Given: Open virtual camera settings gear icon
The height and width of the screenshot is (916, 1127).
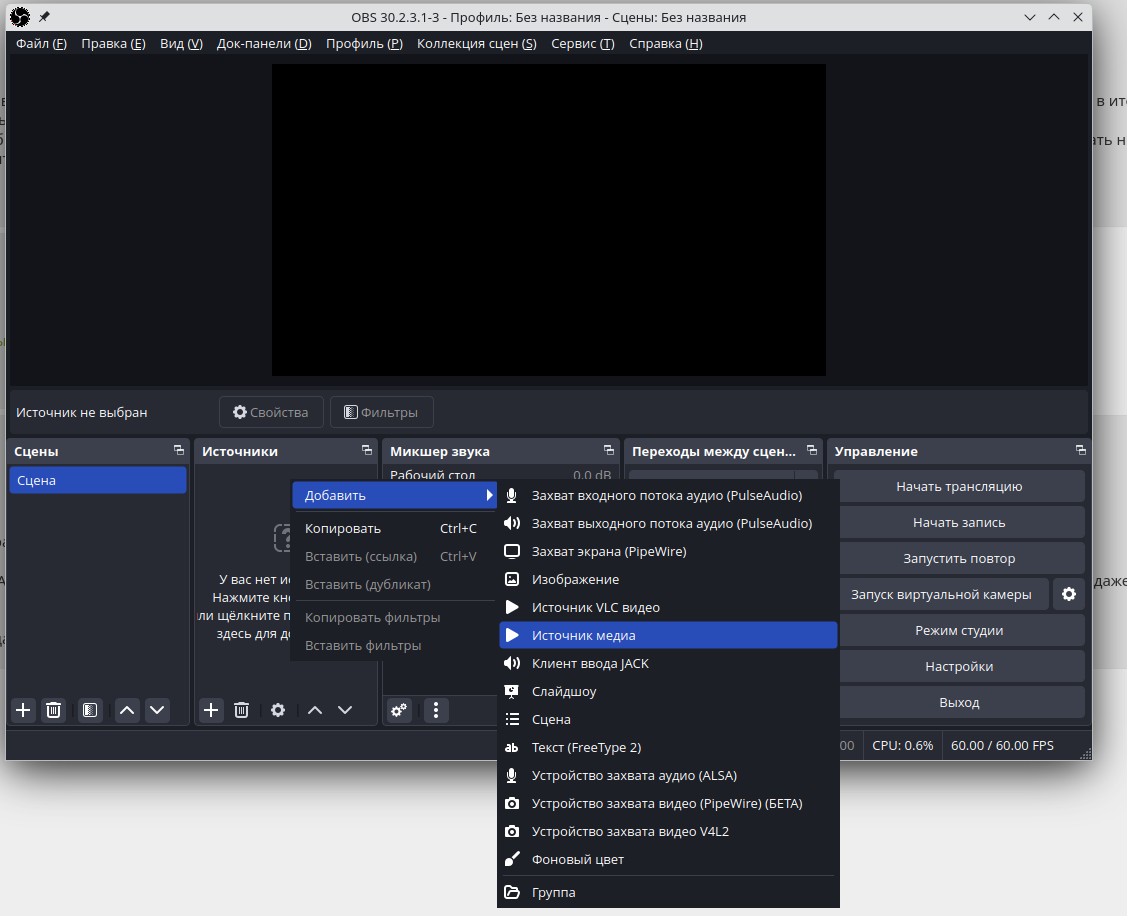Looking at the screenshot, I should tap(1069, 594).
